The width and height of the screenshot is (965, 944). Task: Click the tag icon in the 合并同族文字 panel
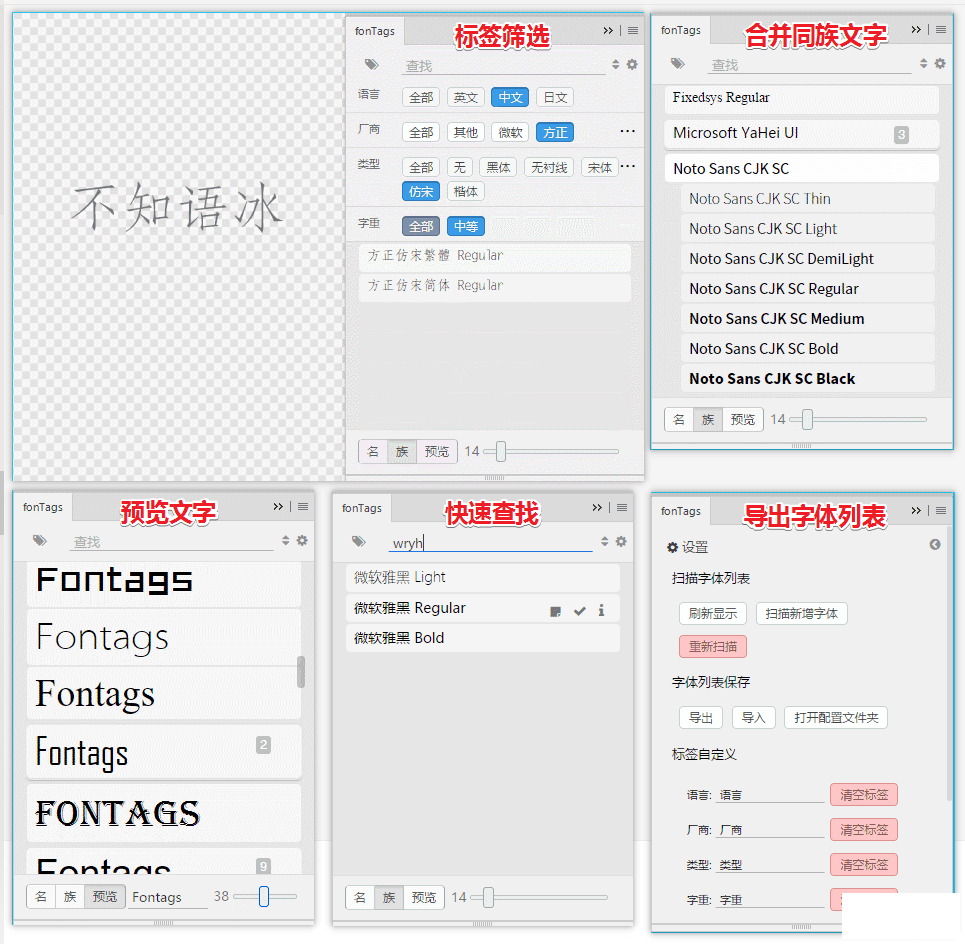[x=678, y=63]
